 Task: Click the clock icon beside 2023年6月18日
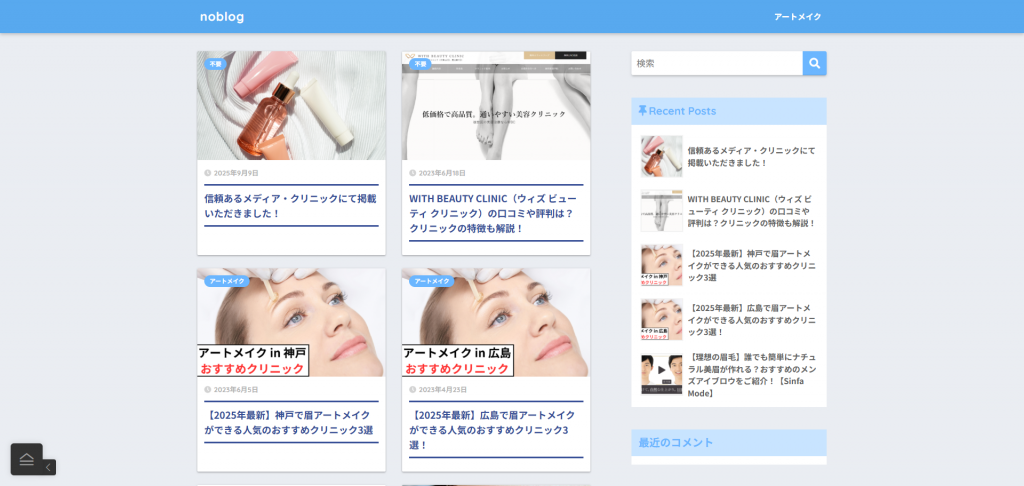point(413,173)
